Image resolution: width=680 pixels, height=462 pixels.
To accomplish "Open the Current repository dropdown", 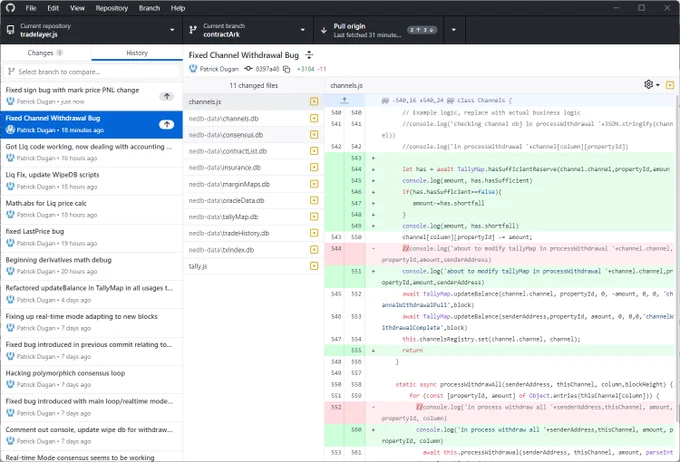I will [x=92, y=30].
